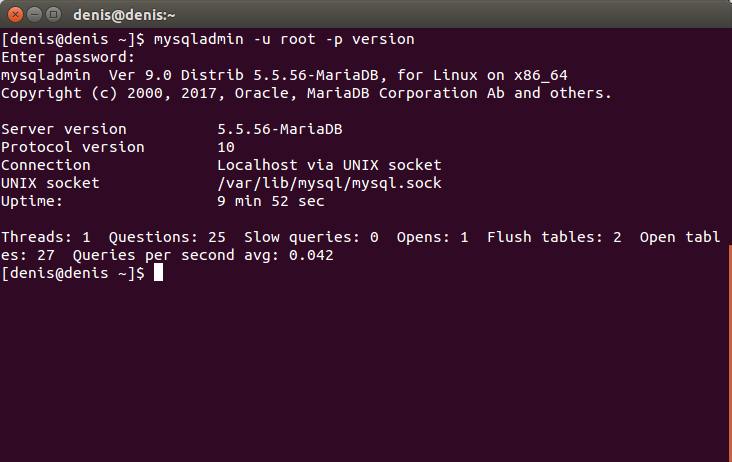Viewport: 732px width, 462px height.
Task: Click the final [denis@denis ~]$ prompt
Action: point(73,273)
